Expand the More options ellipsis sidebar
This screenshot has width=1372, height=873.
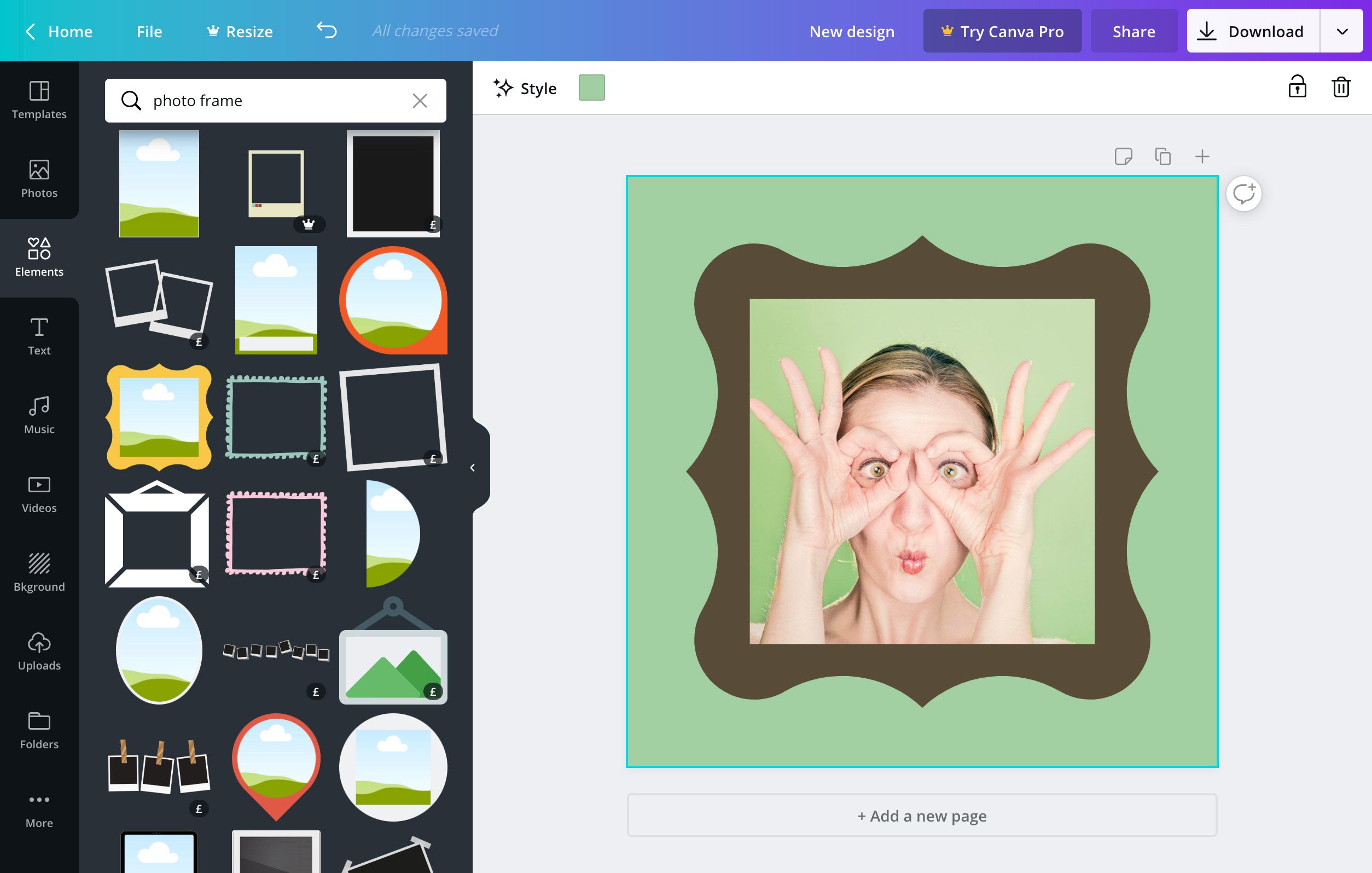39,808
